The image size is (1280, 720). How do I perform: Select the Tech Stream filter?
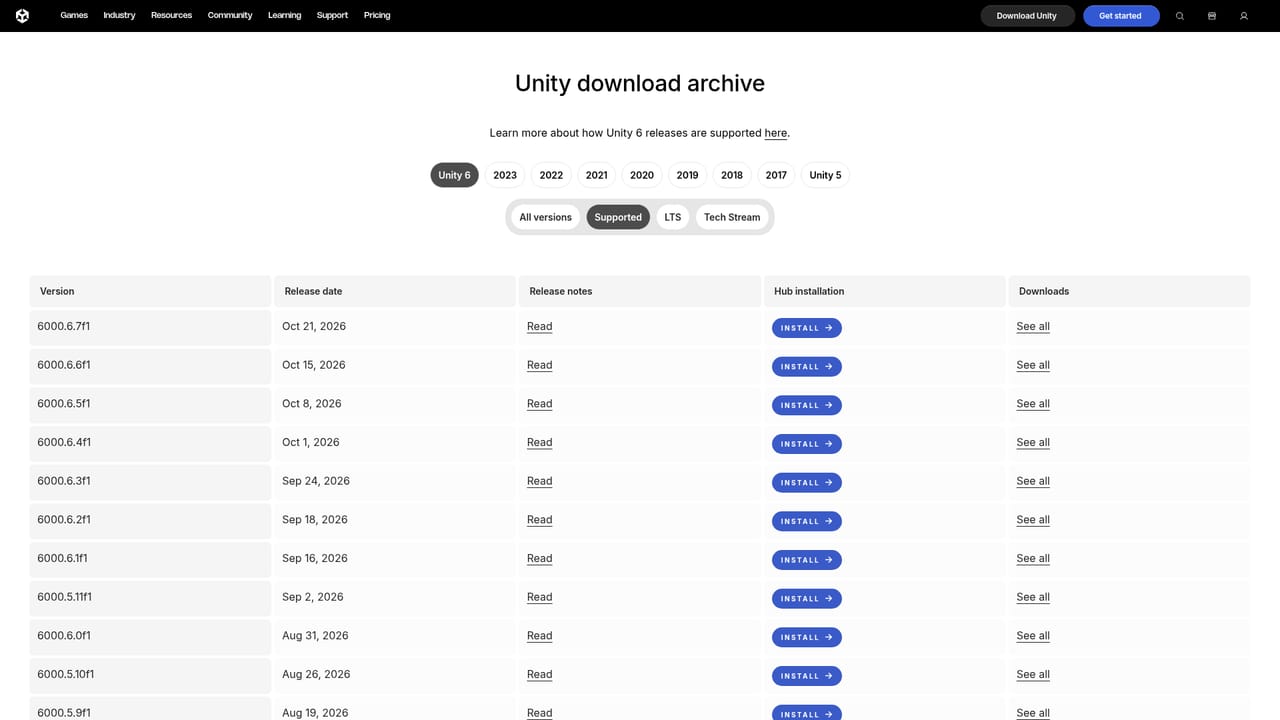coord(732,217)
